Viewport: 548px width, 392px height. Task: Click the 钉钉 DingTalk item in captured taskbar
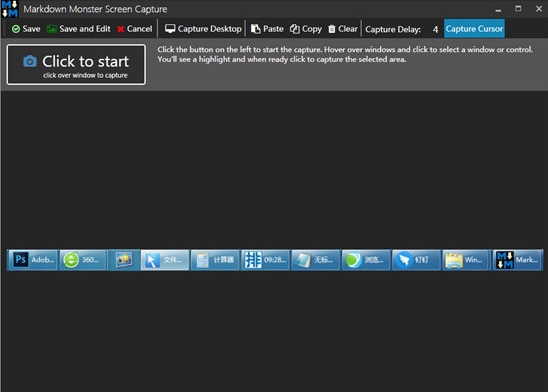click(417, 260)
